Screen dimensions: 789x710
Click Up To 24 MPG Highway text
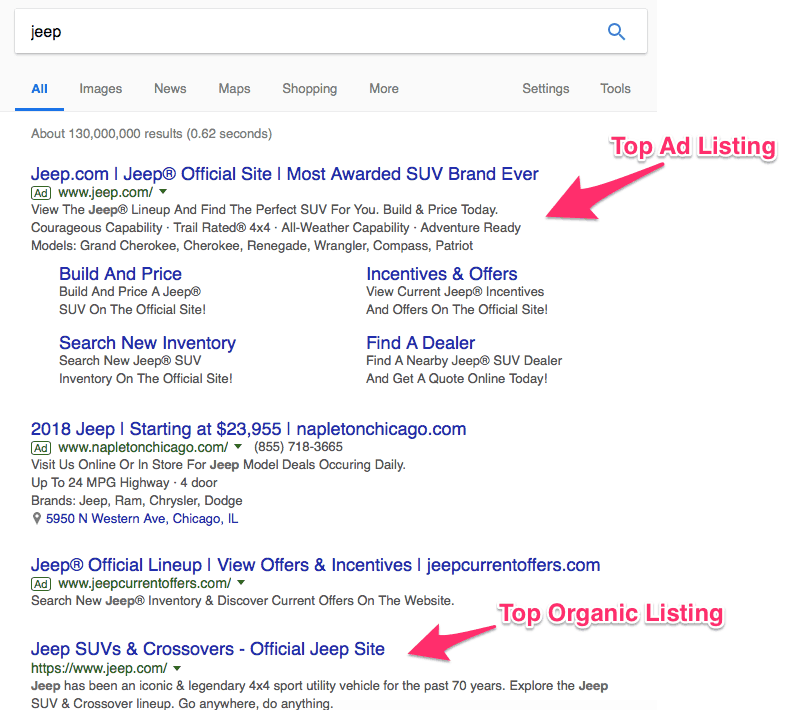click(124, 483)
